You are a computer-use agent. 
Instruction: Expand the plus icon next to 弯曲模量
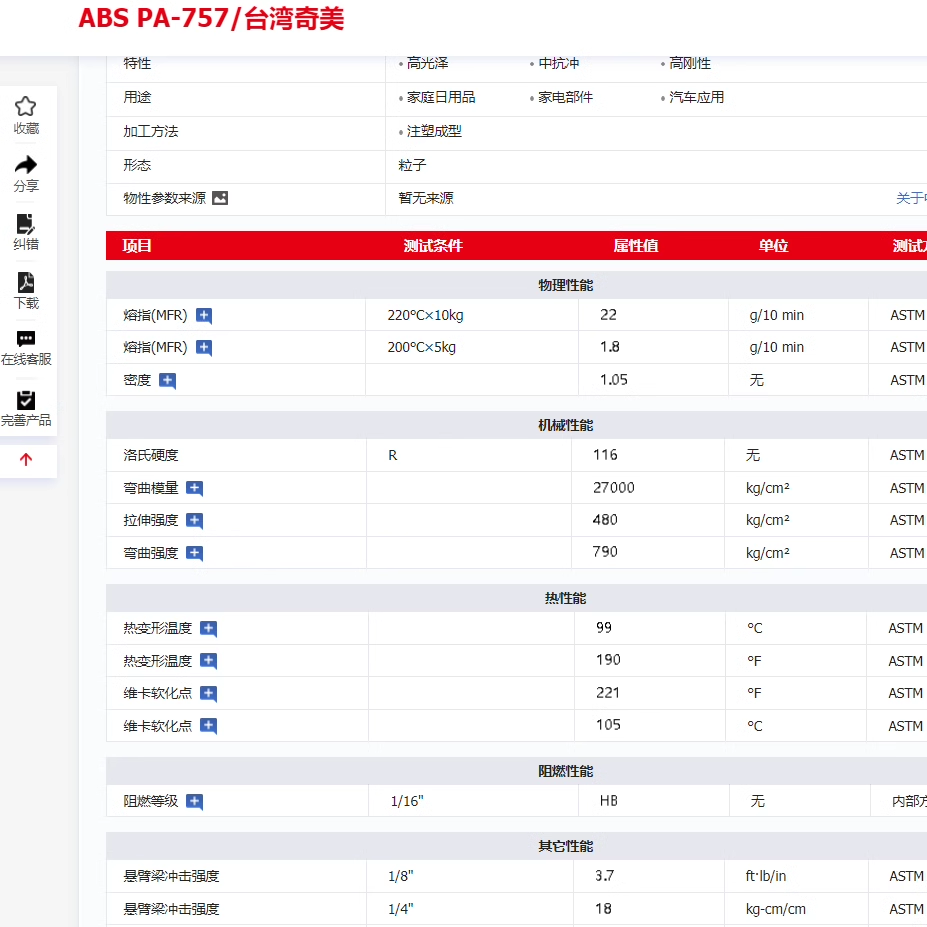[195, 488]
